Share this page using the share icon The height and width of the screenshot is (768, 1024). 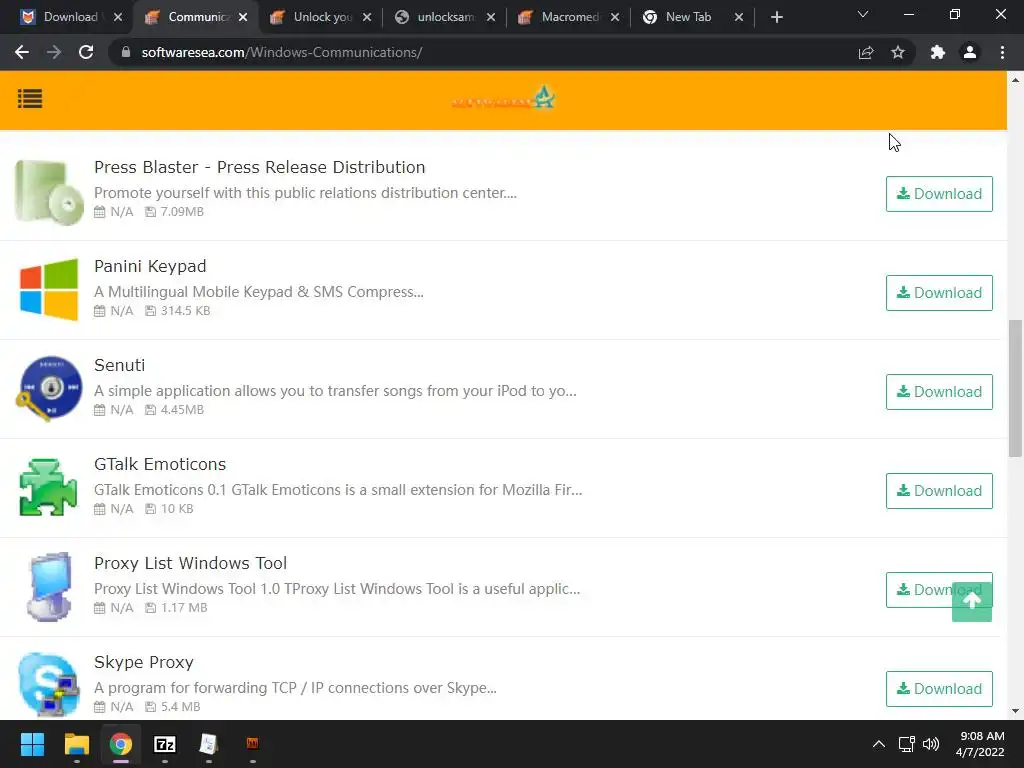pyautogui.click(x=866, y=52)
